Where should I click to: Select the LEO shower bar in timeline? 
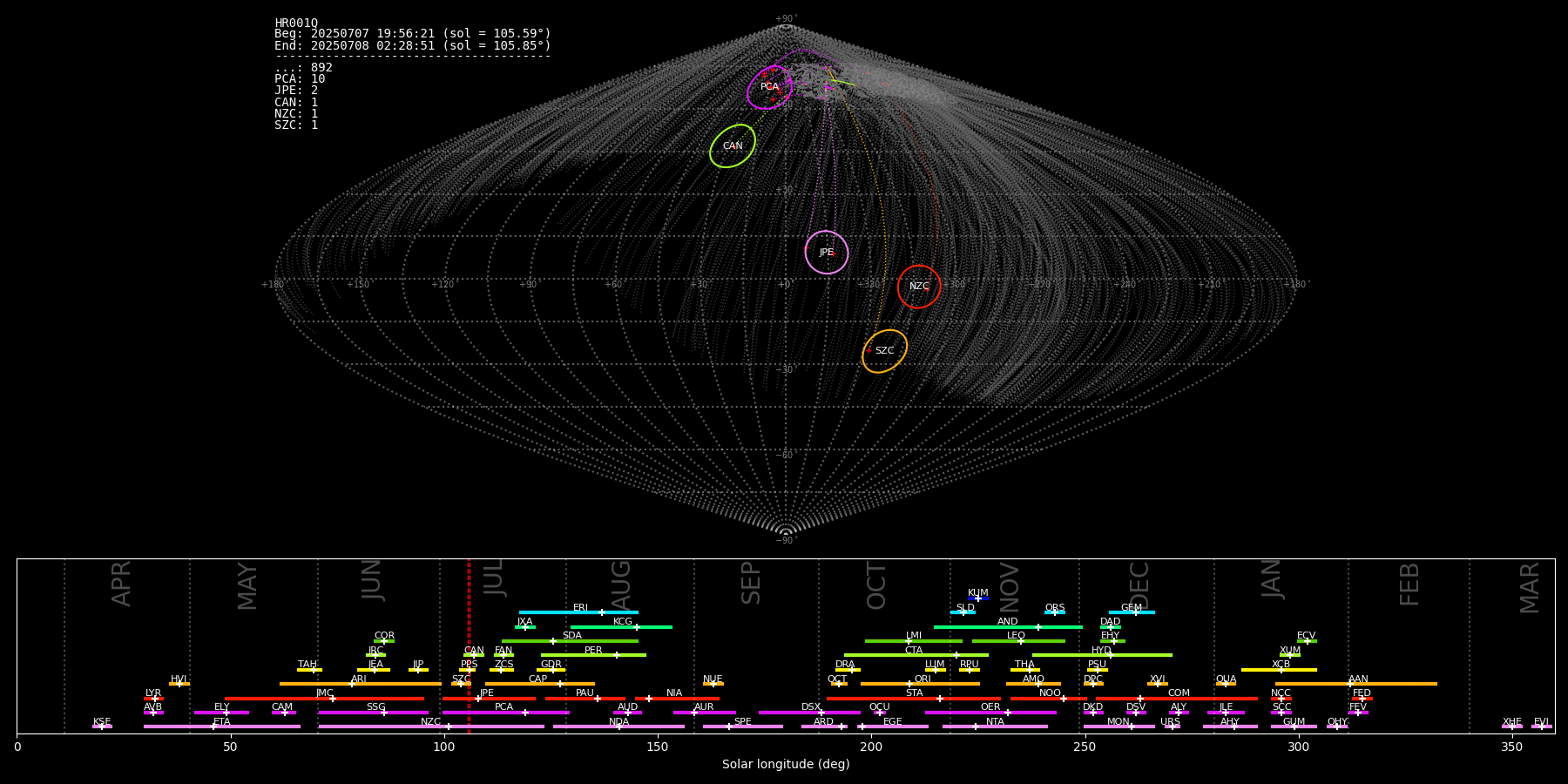[1018, 641]
